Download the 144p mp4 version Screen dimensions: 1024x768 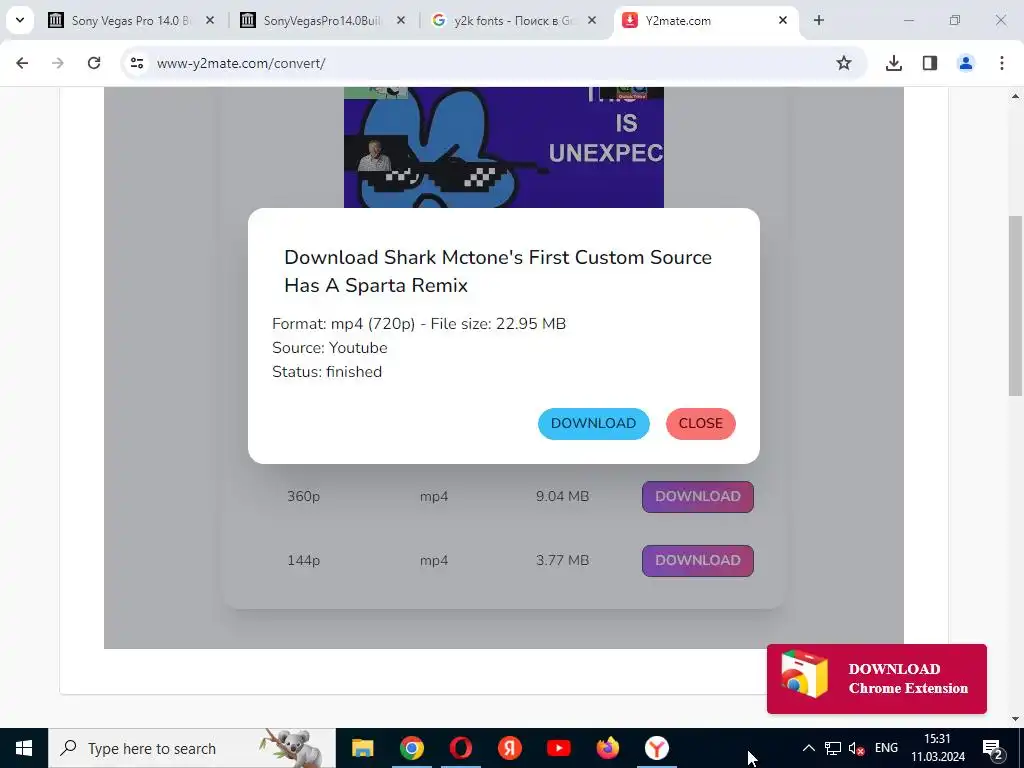[697, 560]
